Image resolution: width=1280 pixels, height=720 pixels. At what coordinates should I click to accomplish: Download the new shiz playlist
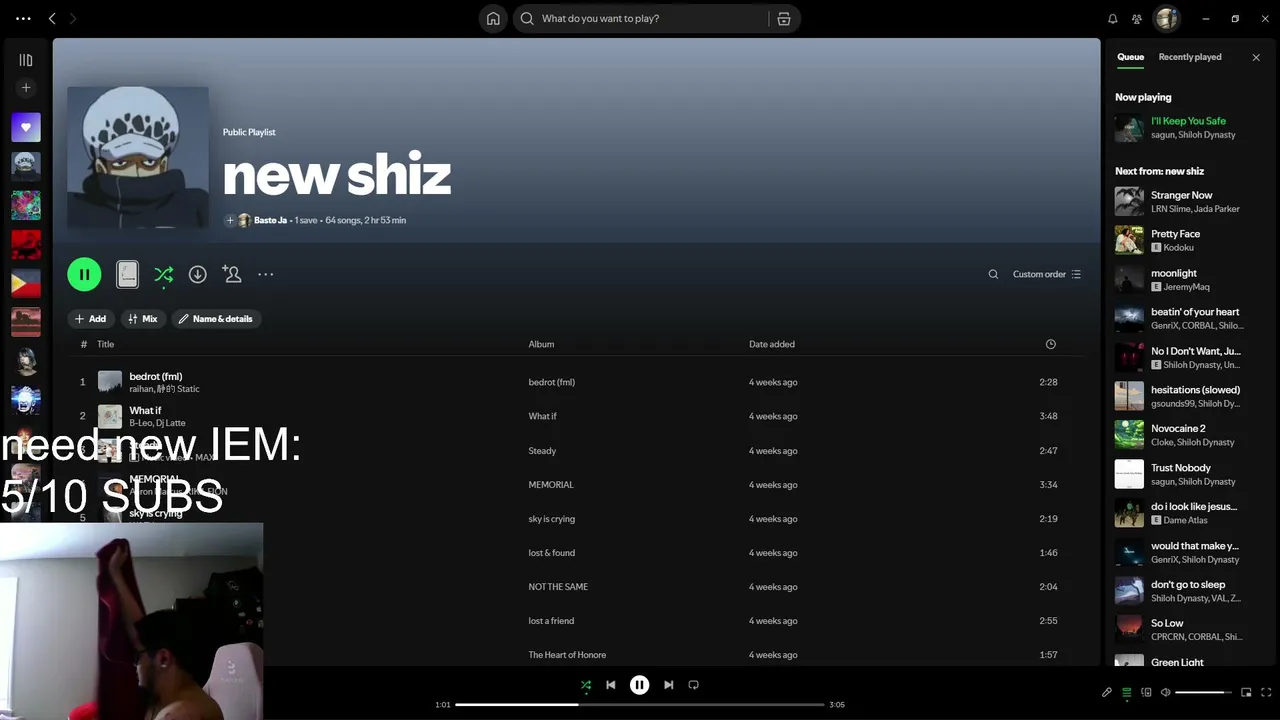pyautogui.click(x=198, y=274)
